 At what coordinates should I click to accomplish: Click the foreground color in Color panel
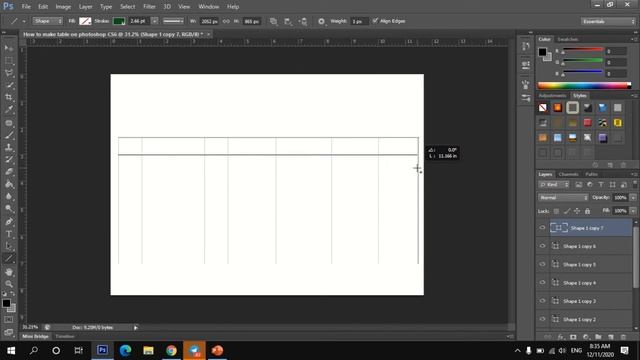pos(542,52)
